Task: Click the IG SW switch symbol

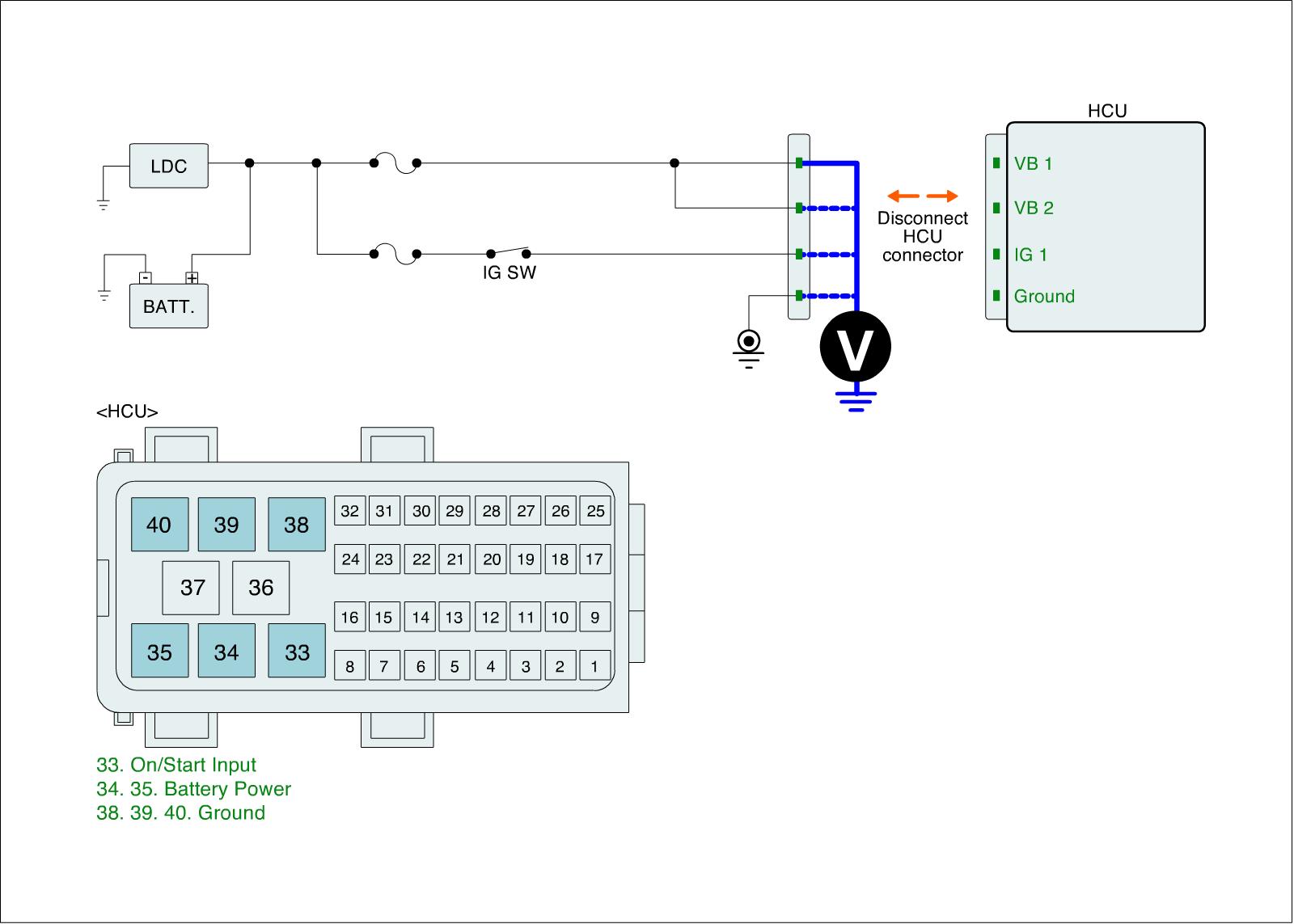Action: coord(508,251)
